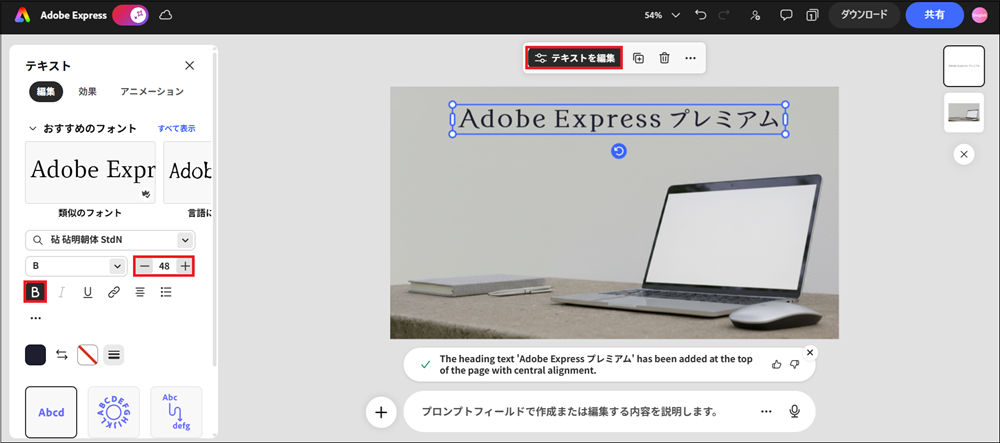This screenshot has width=1000, height=443.
Task: Select the circular text layout
Action: point(114,412)
